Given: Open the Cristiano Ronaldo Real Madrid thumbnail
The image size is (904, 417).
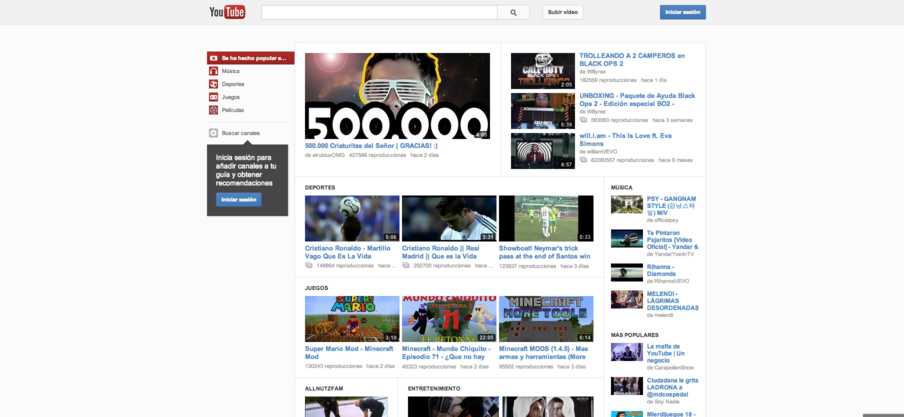Looking at the screenshot, I should click(x=449, y=218).
